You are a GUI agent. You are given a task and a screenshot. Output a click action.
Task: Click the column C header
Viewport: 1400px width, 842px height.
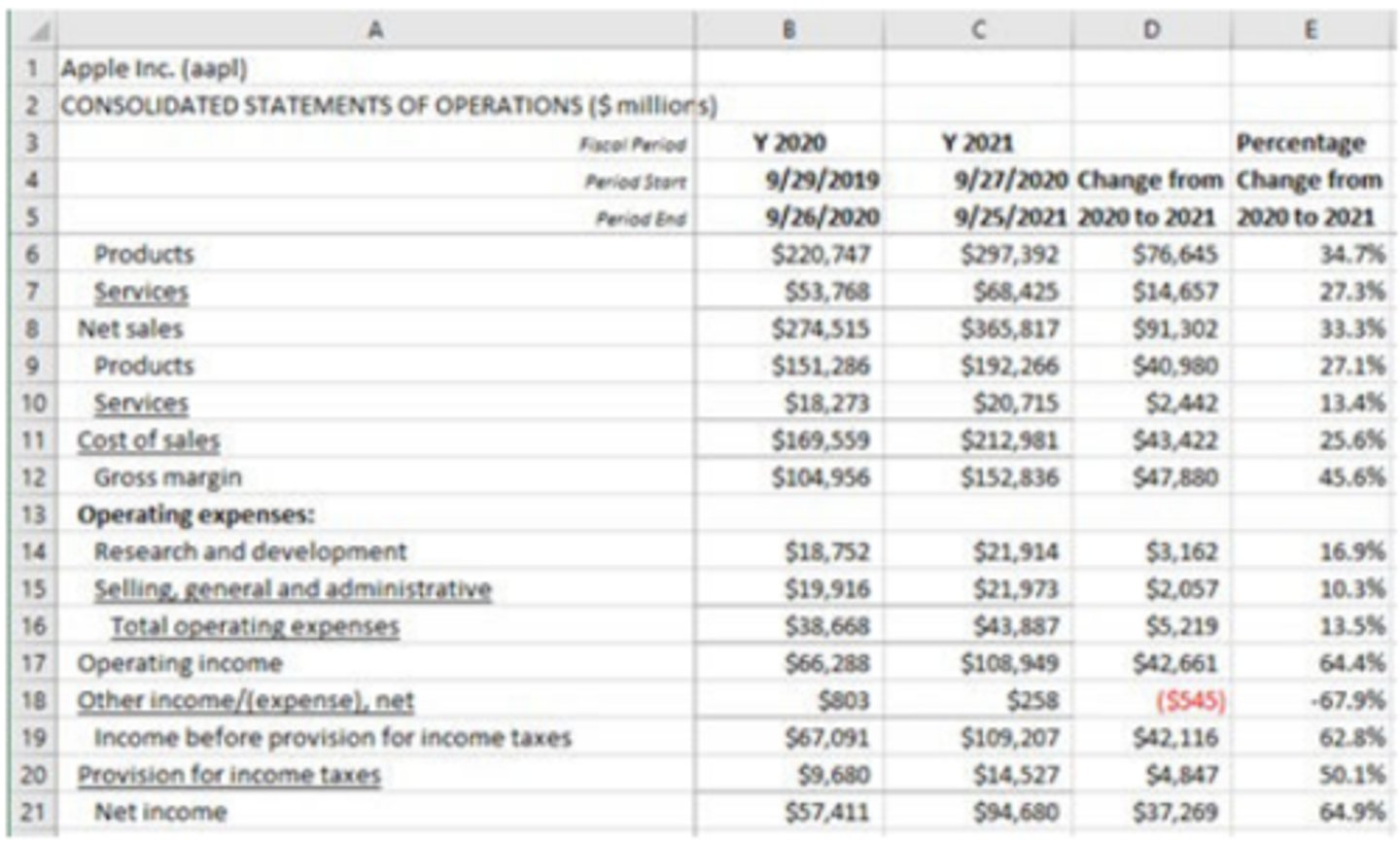[x=978, y=30]
